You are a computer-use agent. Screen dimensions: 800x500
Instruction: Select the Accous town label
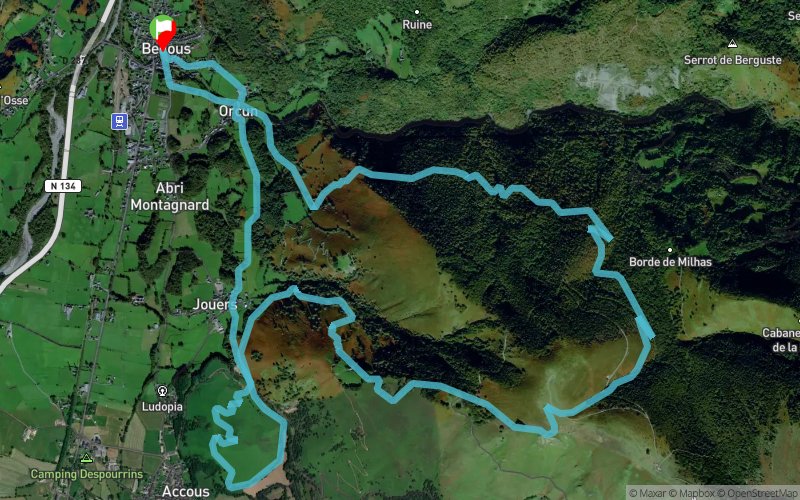tap(186, 491)
